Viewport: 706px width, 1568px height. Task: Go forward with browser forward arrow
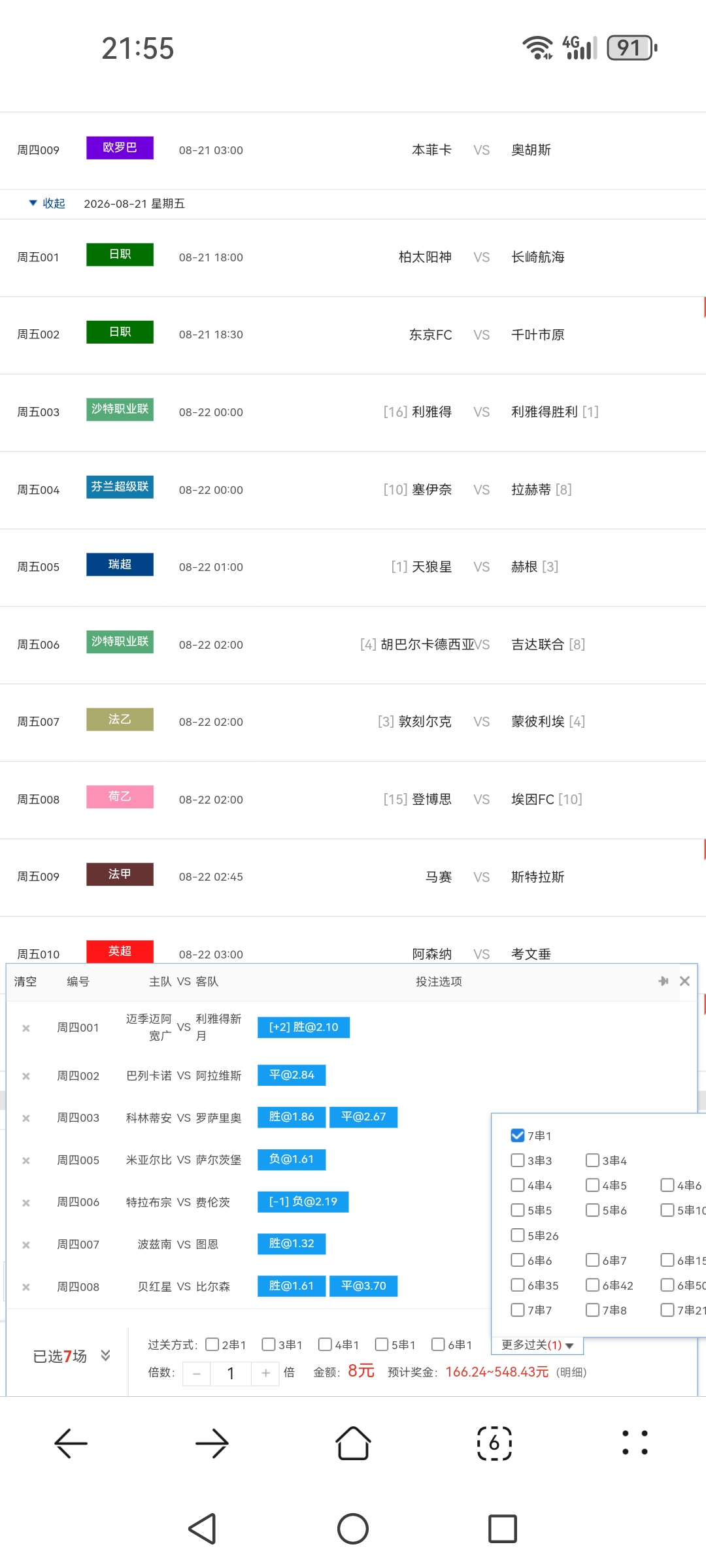coord(212,1443)
